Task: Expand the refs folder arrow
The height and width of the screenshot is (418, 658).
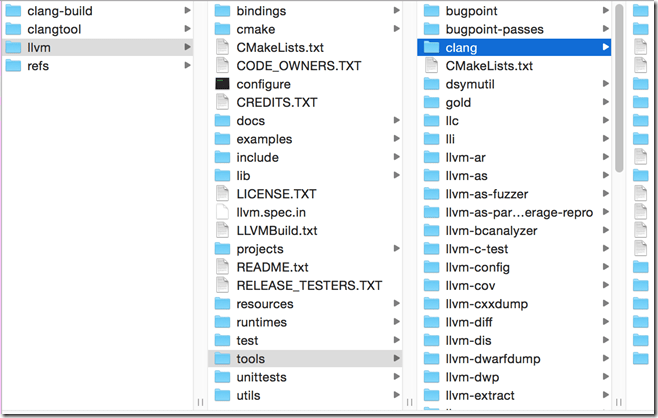Action: [189, 66]
